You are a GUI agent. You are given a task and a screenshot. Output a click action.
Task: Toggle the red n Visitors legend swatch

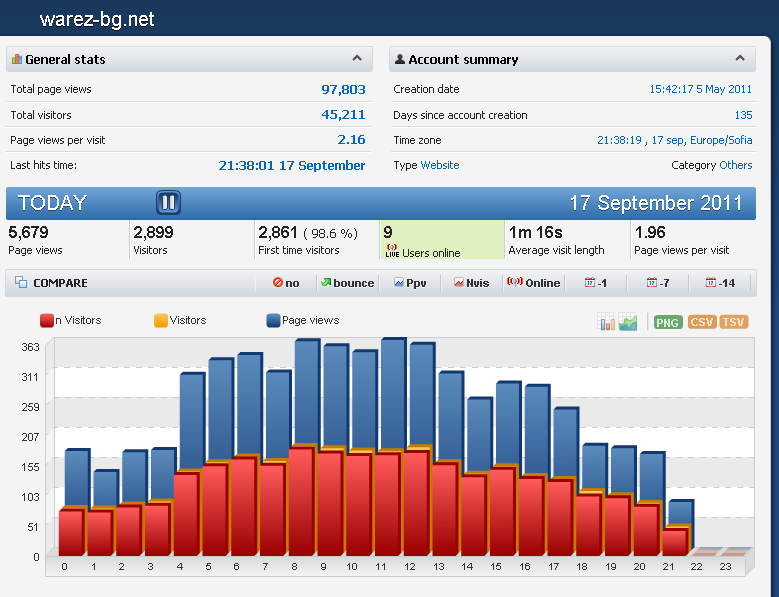(46, 321)
